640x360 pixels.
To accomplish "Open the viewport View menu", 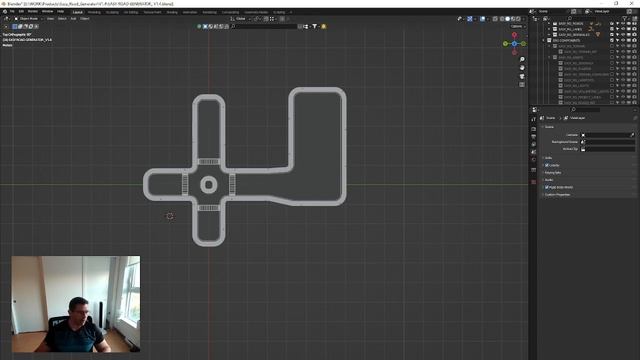I will pos(50,19).
